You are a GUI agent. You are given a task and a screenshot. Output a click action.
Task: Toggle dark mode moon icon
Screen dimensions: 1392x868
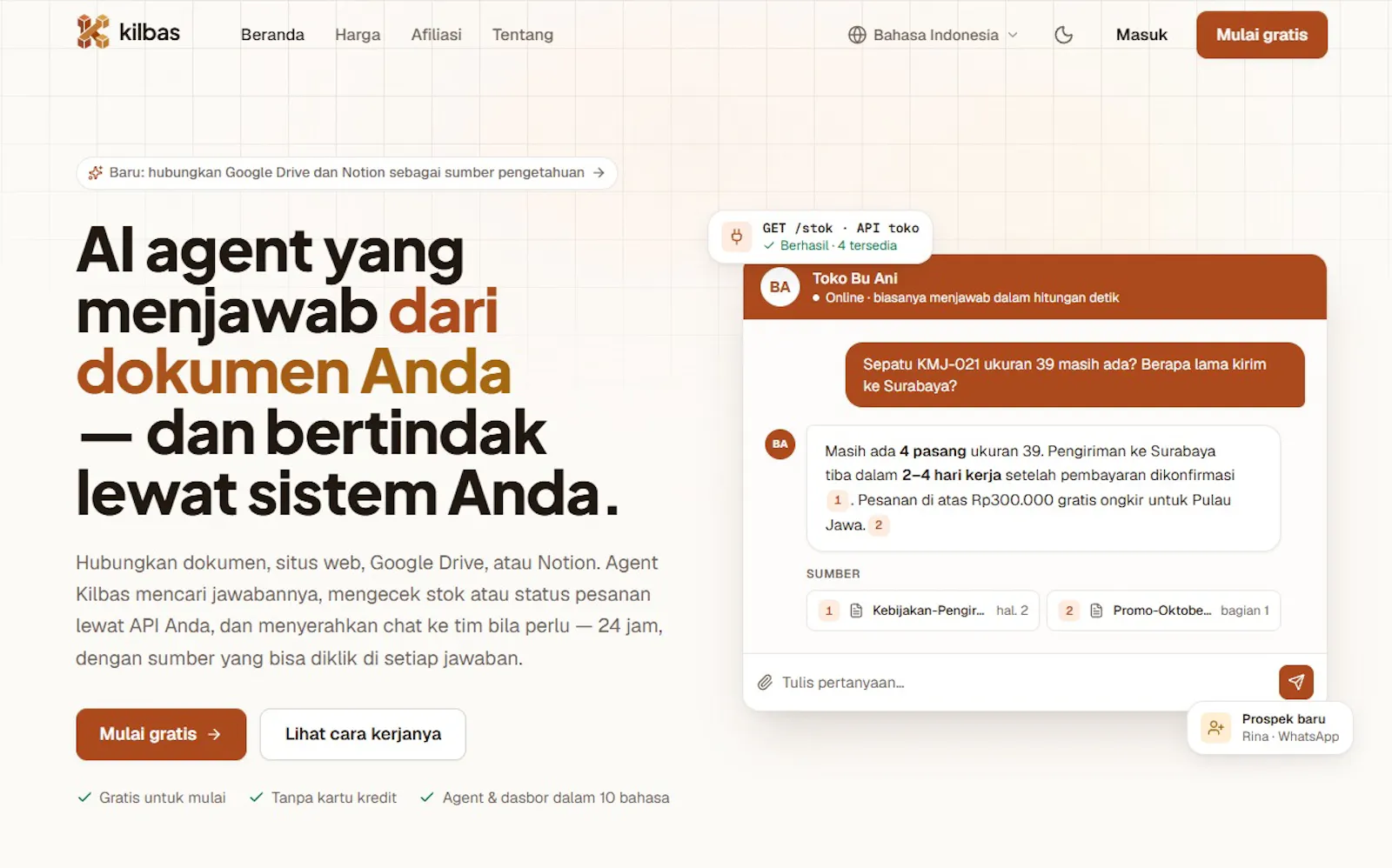pyautogui.click(x=1063, y=35)
